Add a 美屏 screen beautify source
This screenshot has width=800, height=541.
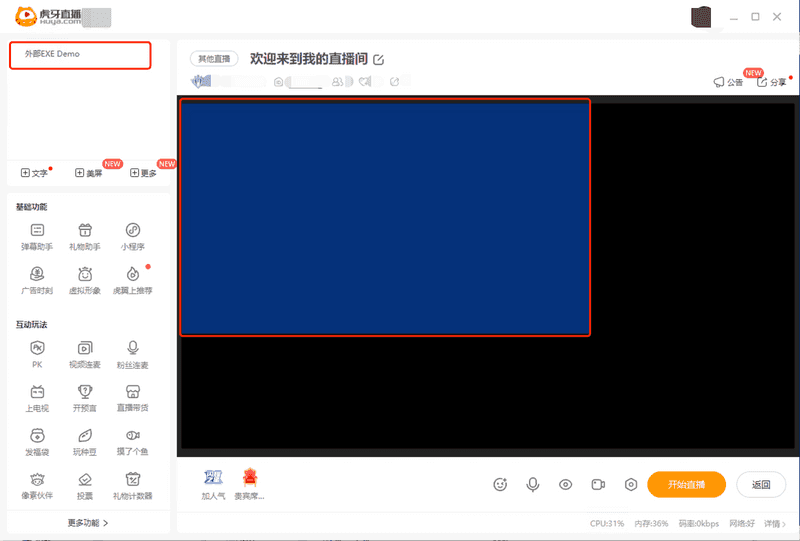tap(89, 173)
